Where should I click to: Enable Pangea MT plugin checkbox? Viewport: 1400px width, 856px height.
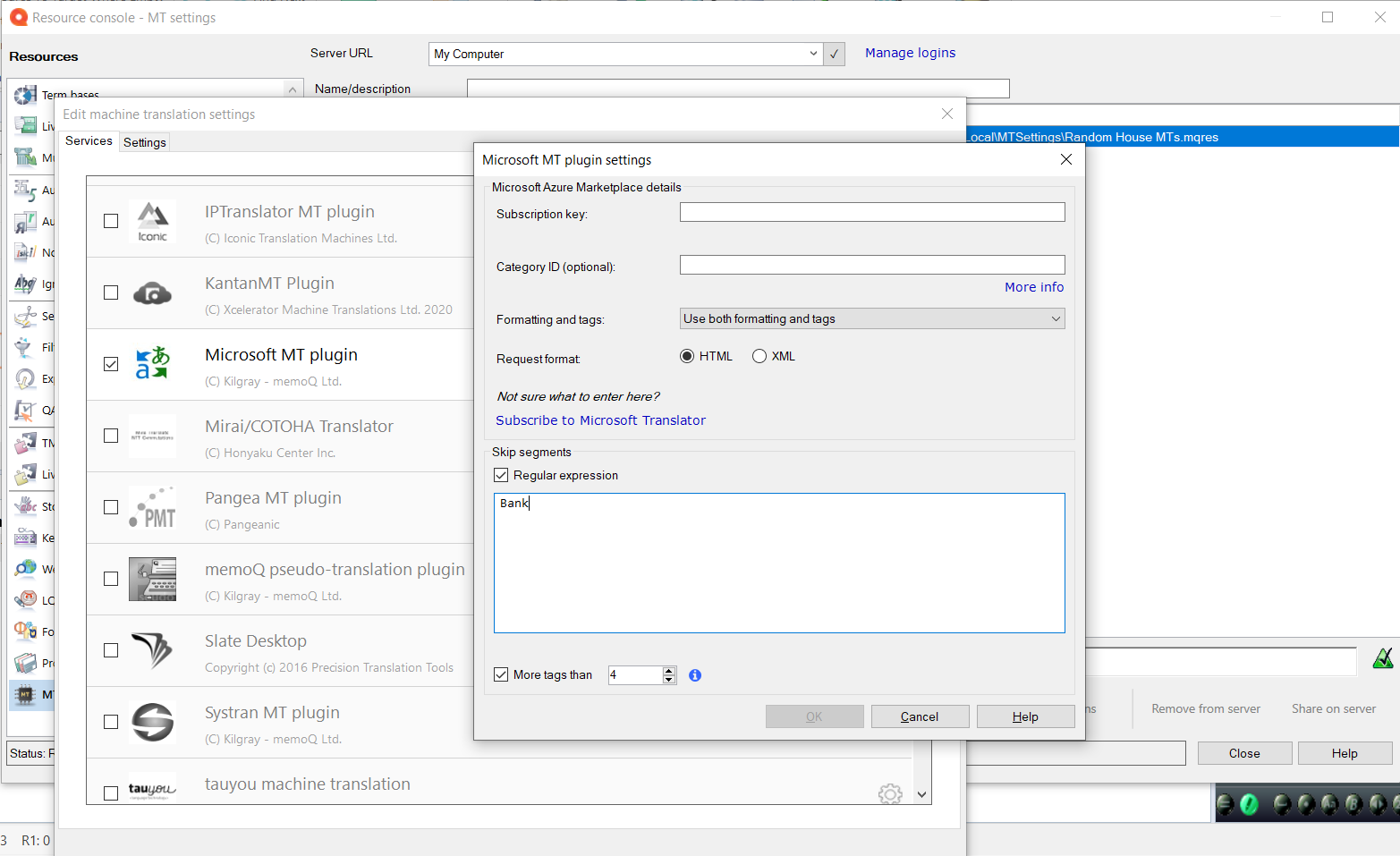pos(111,507)
